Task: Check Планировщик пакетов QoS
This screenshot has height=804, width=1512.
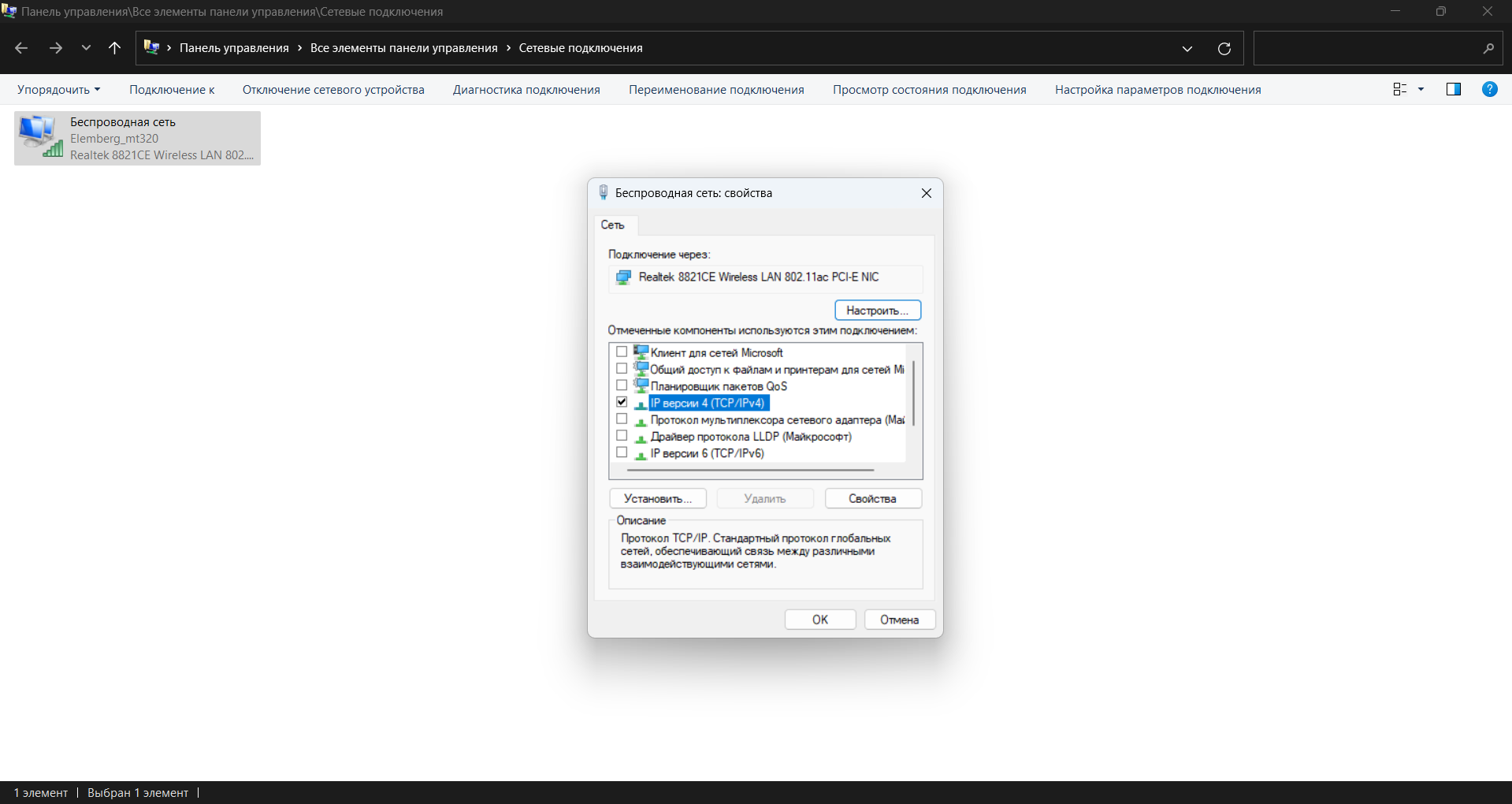Action: pyautogui.click(x=622, y=385)
